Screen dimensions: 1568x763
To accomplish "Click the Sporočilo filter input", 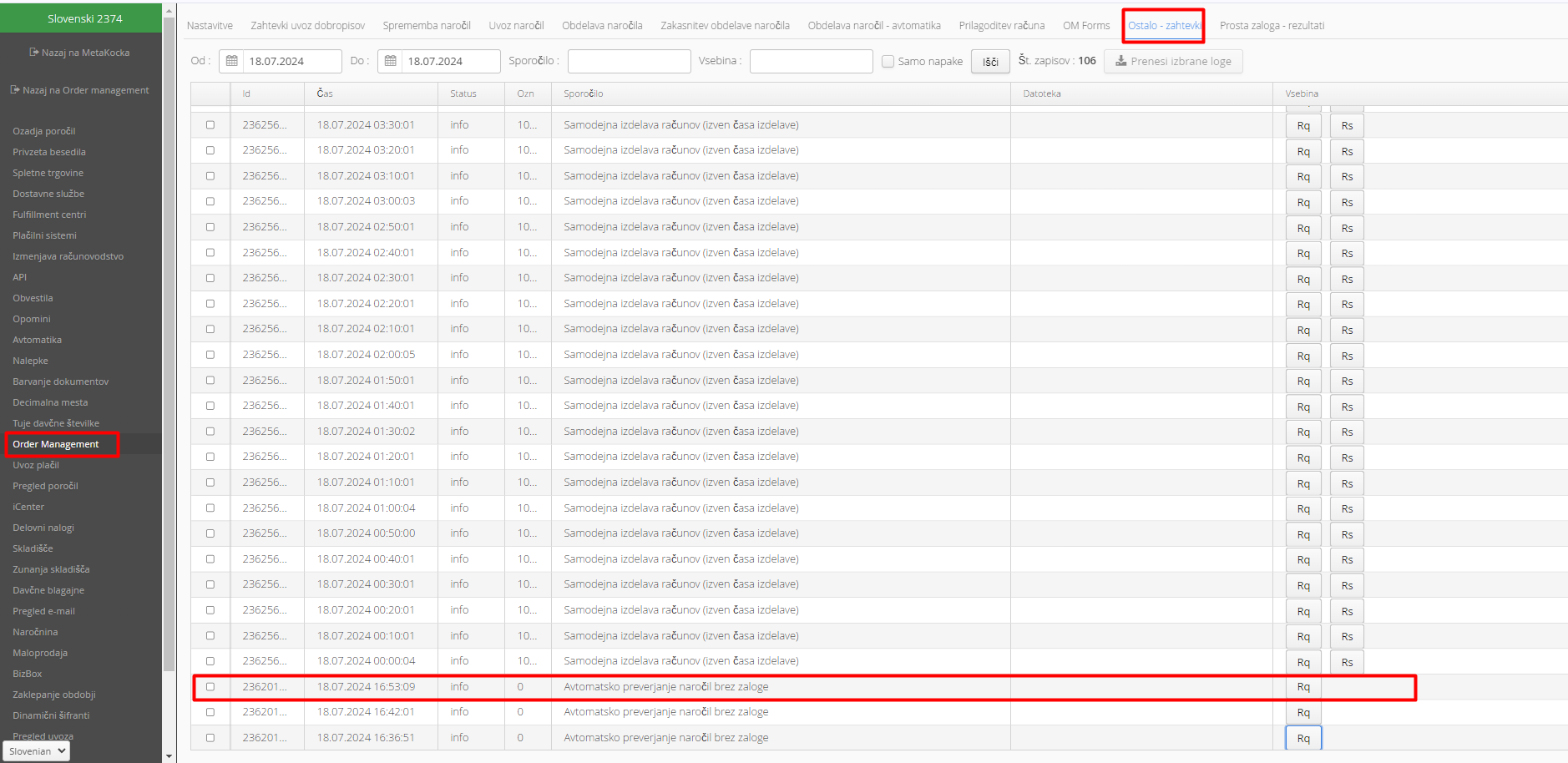I will [x=630, y=61].
